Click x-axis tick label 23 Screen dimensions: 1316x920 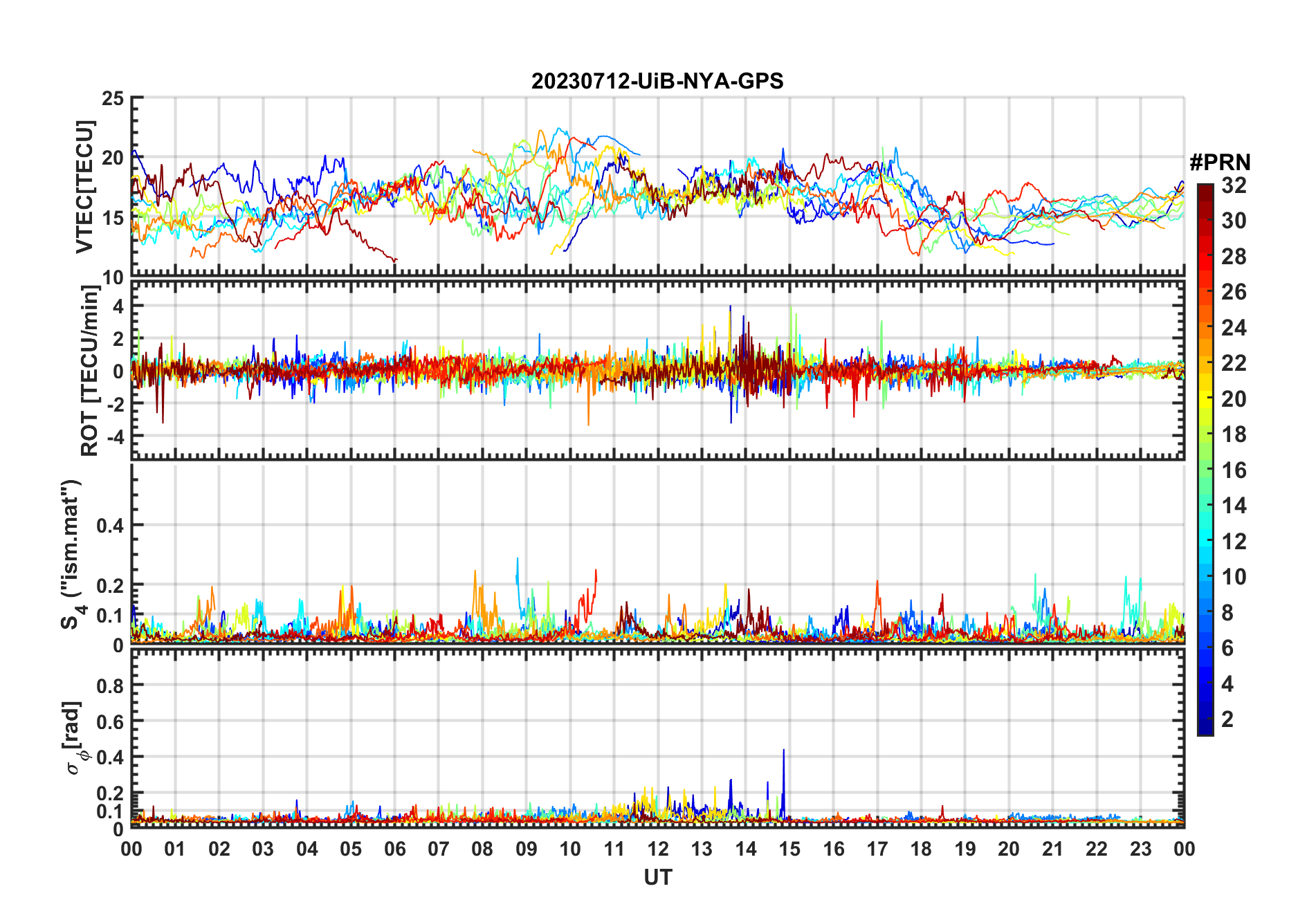pyautogui.click(x=1140, y=849)
